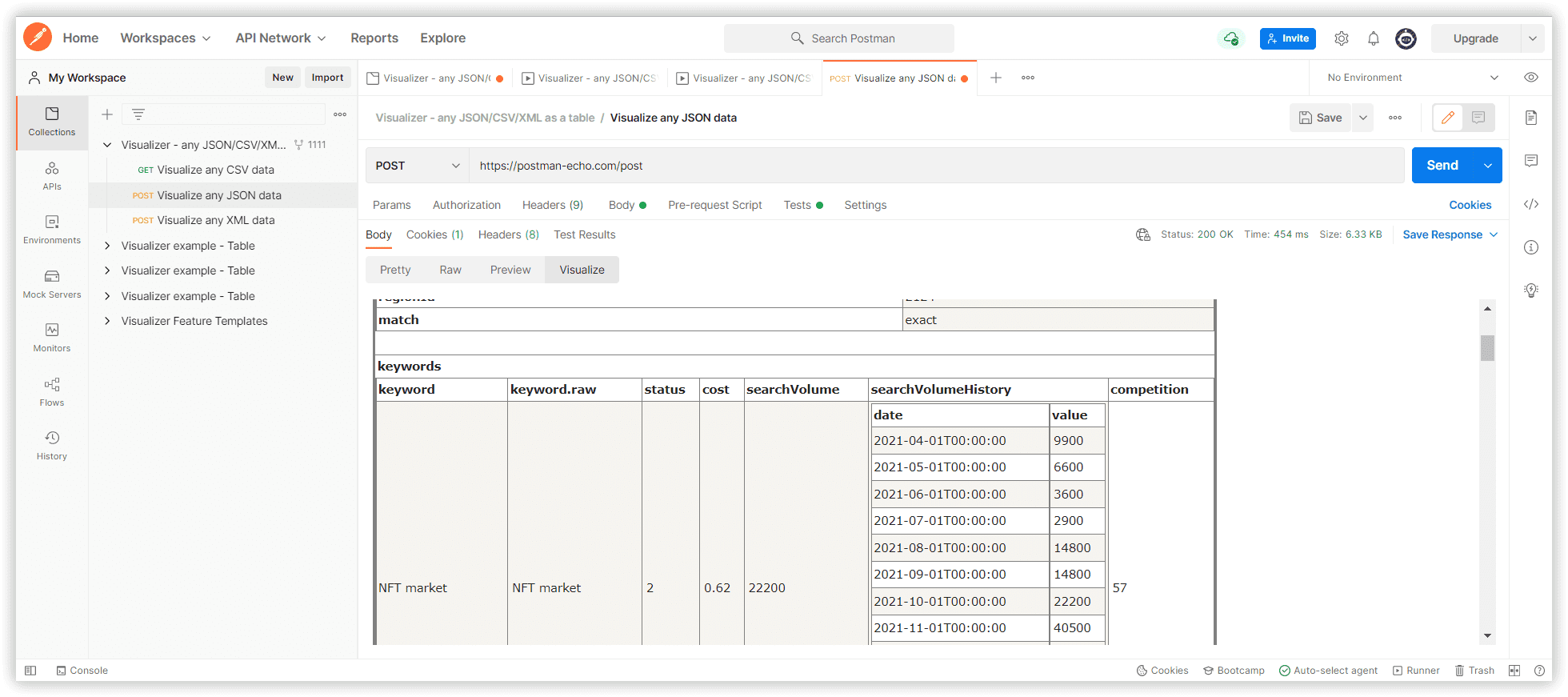
Task: Focus the Search Postman field
Action: pos(839,38)
